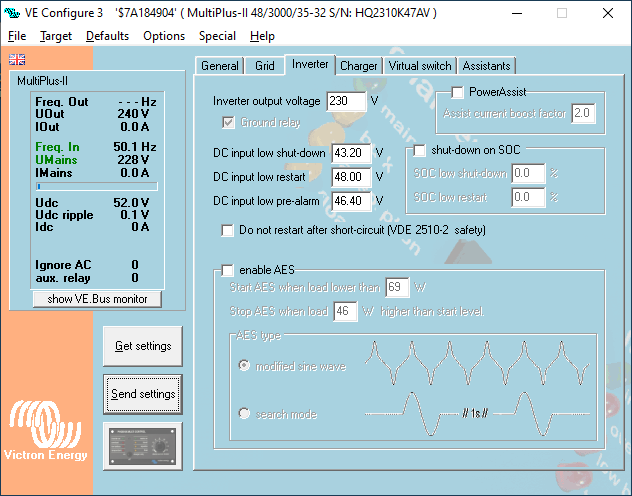Click the Ignore AC status value
The height and width of the screenshot is (496, 632).
[135, 265]
